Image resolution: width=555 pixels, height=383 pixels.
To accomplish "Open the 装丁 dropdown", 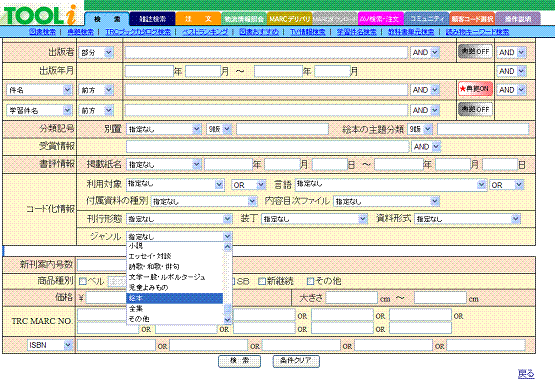I will point(314,219).
